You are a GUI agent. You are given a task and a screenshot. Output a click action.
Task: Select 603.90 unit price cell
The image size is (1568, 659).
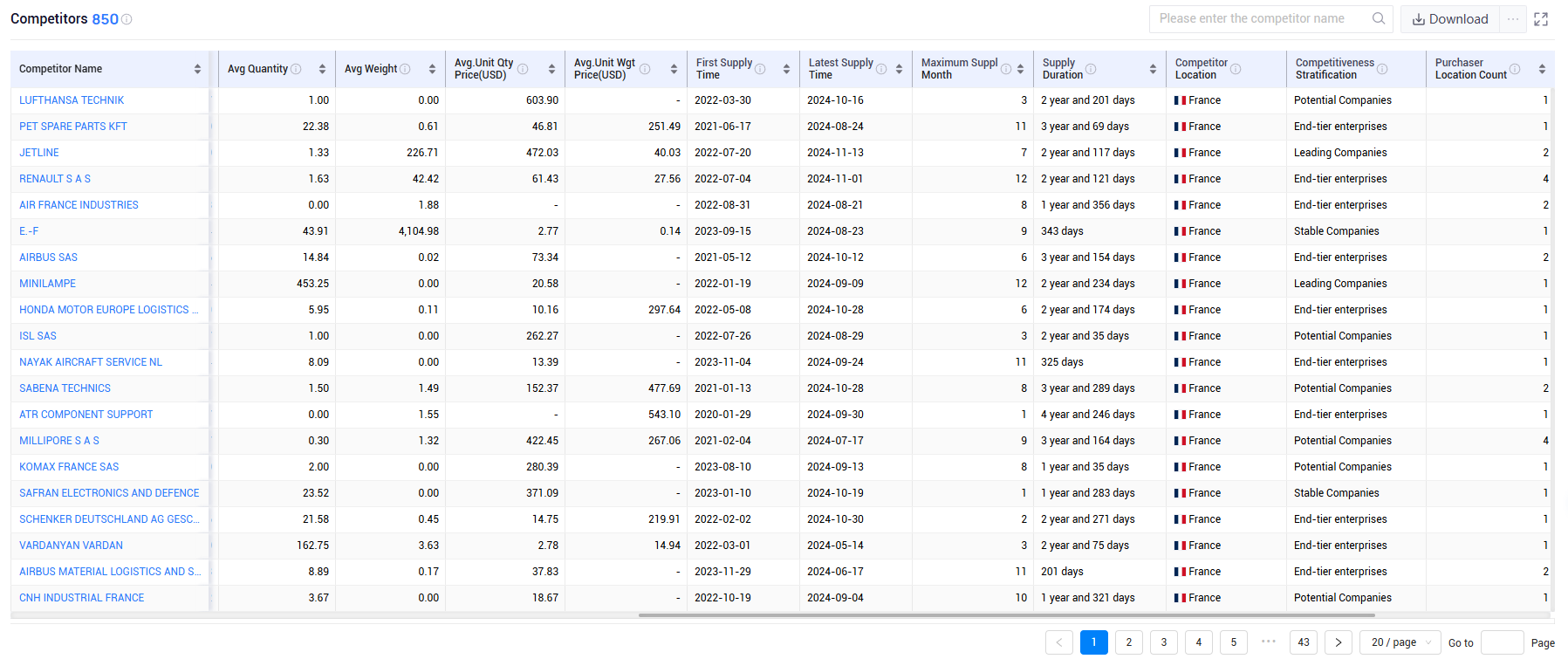[x=505, y=100]
